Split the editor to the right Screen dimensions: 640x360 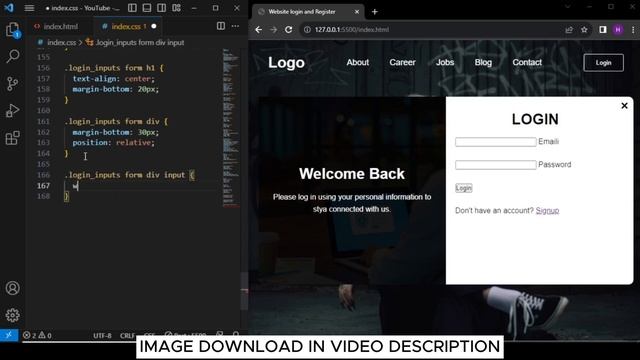point(221,26)
